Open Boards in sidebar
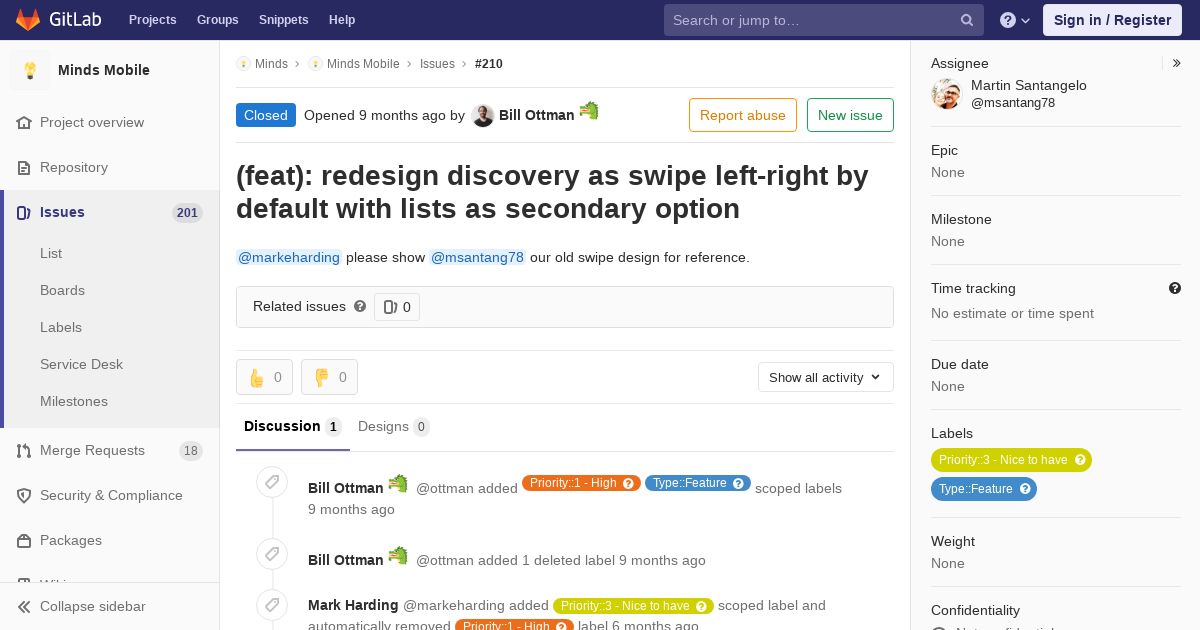1200x630 pixels. (62, 290)
